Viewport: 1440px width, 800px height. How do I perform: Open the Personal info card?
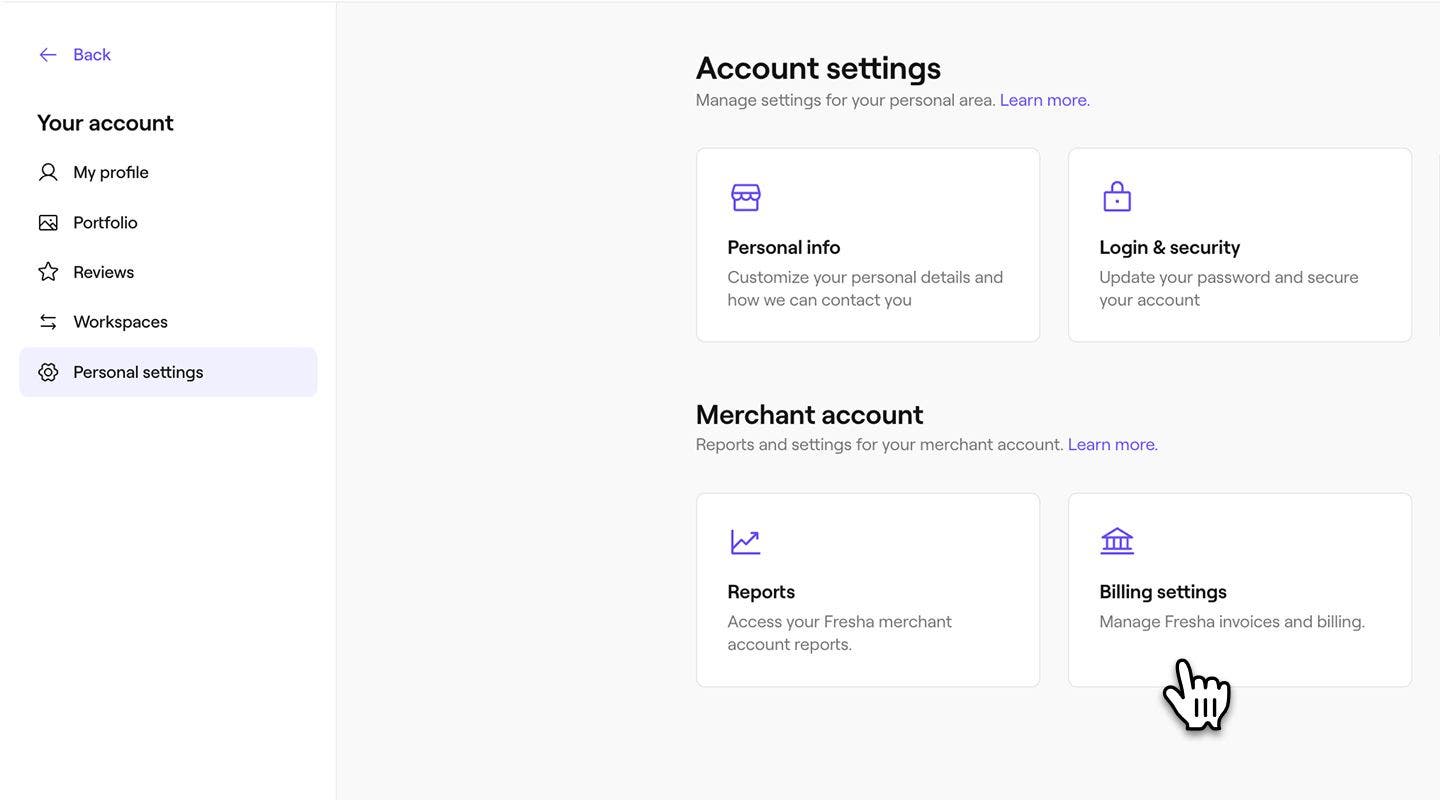coord(868,245)
